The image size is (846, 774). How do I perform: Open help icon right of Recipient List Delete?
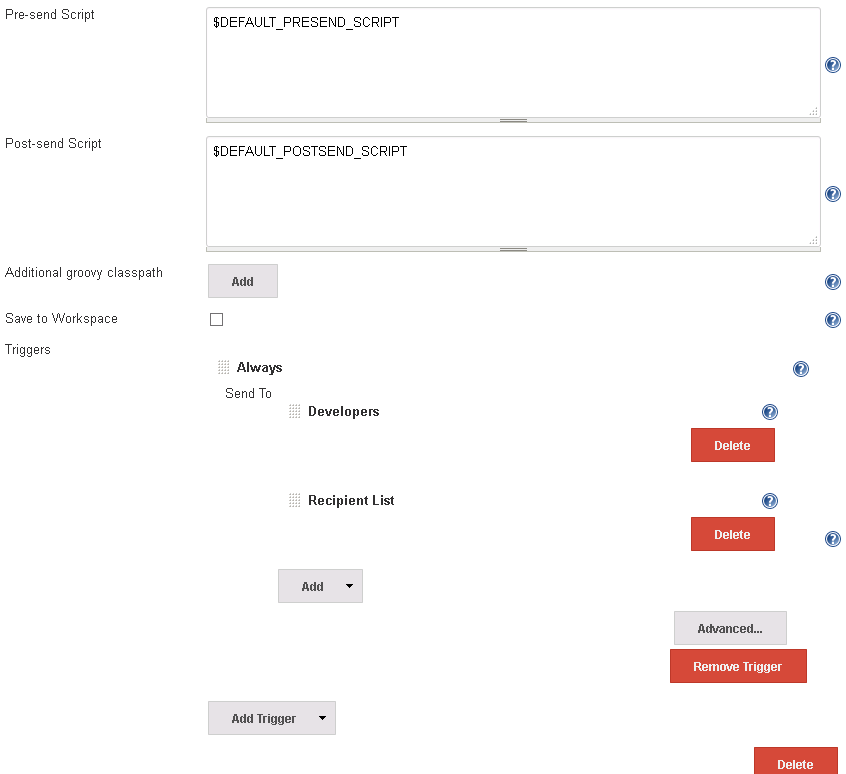833,539
